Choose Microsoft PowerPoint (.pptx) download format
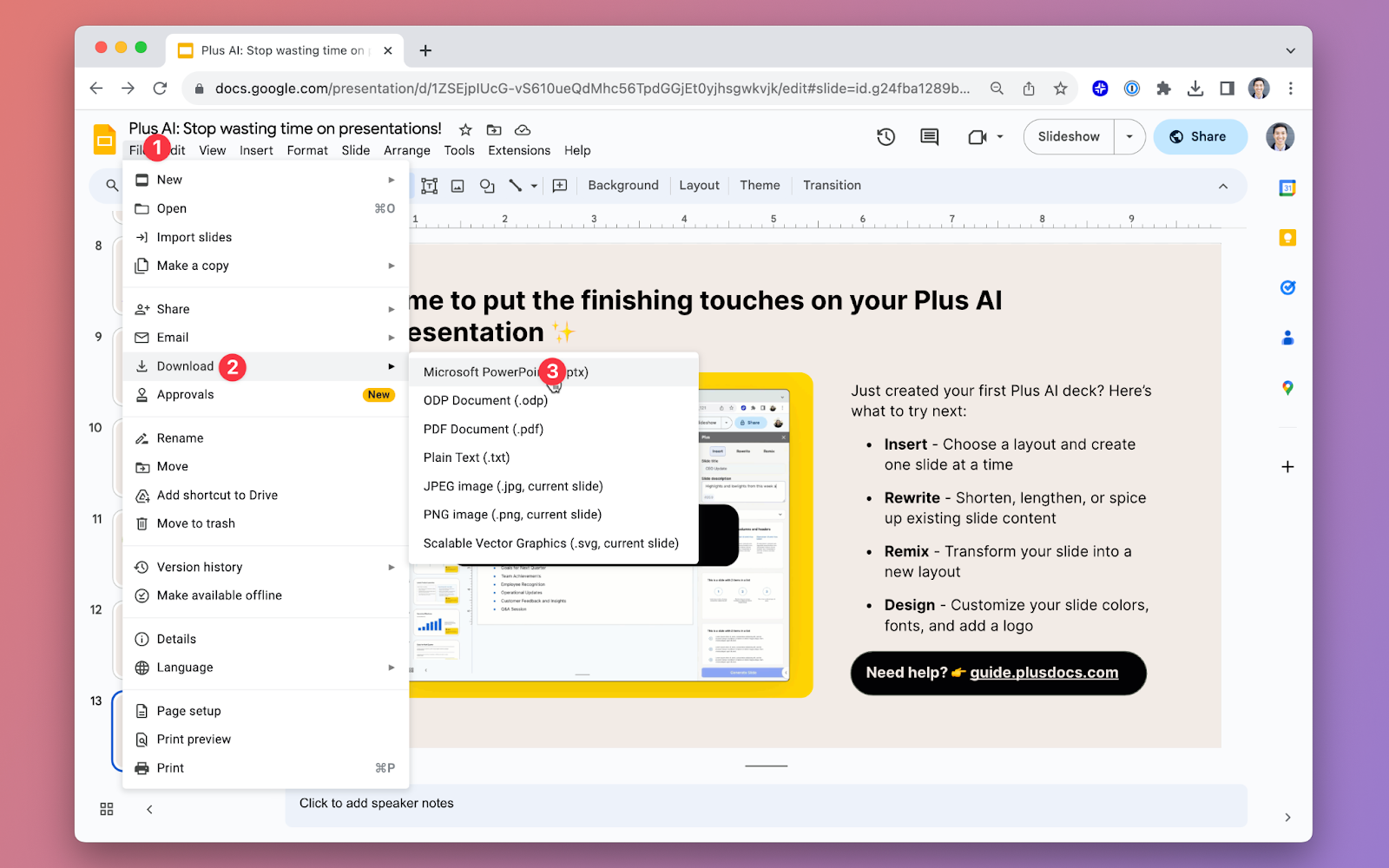The width and height of the screenshot is (1389, 868). (x=554, y=372)
